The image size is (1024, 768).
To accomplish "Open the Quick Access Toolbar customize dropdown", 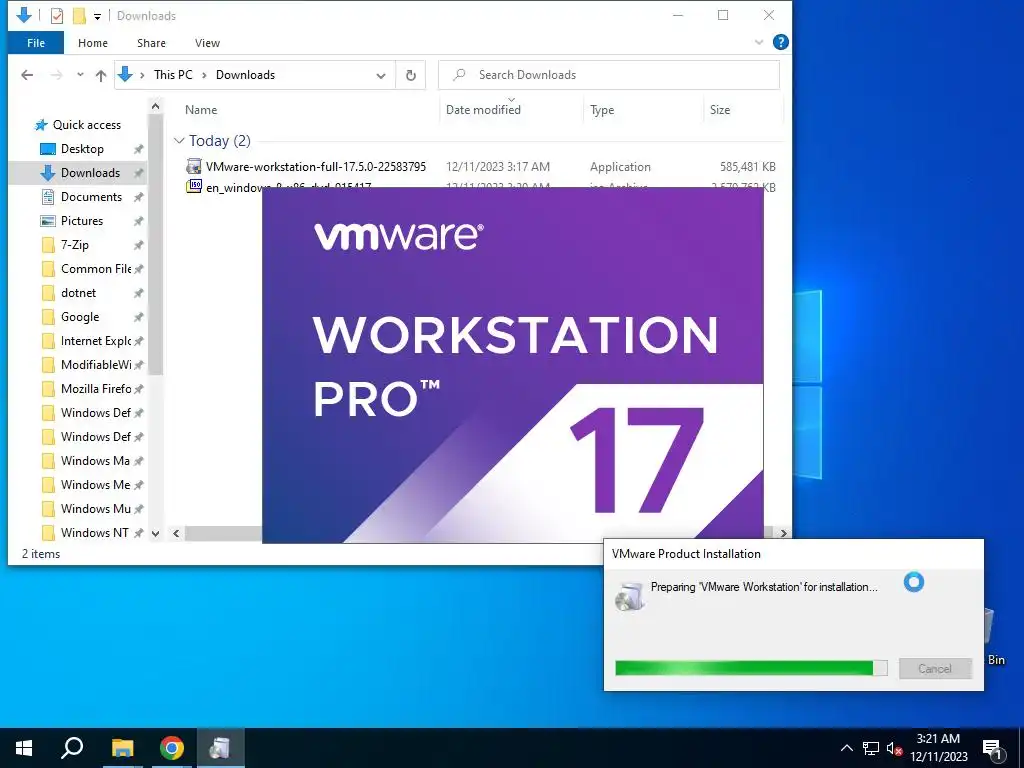I will click(x=97, y=16).
